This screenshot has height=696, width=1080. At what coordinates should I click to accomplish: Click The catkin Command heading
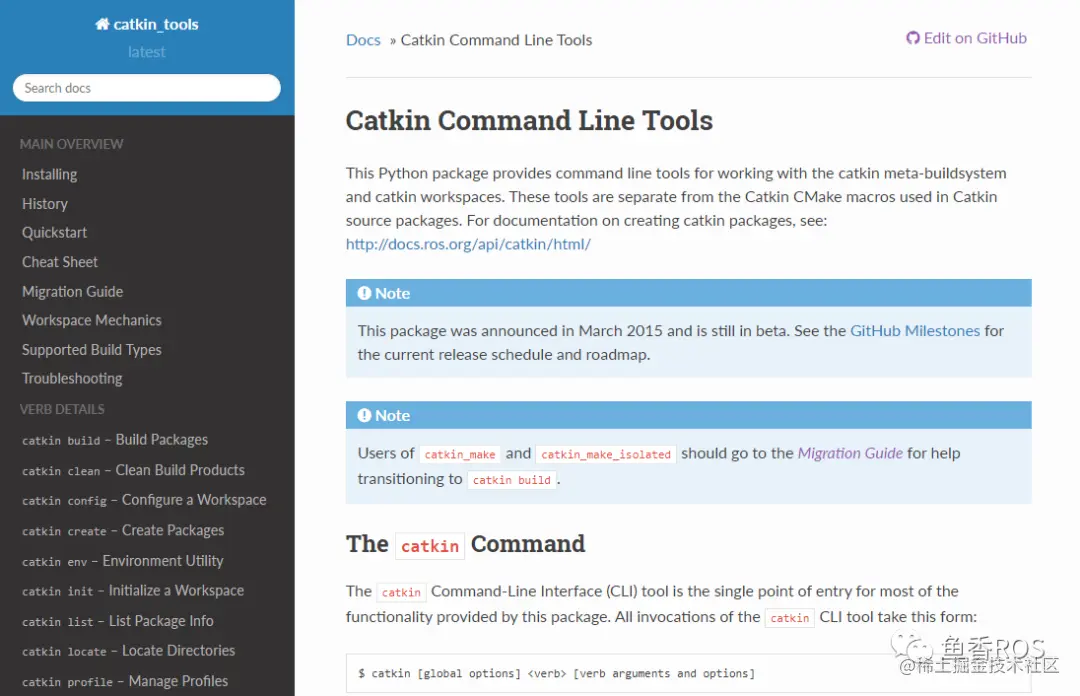tap(466, 544)
